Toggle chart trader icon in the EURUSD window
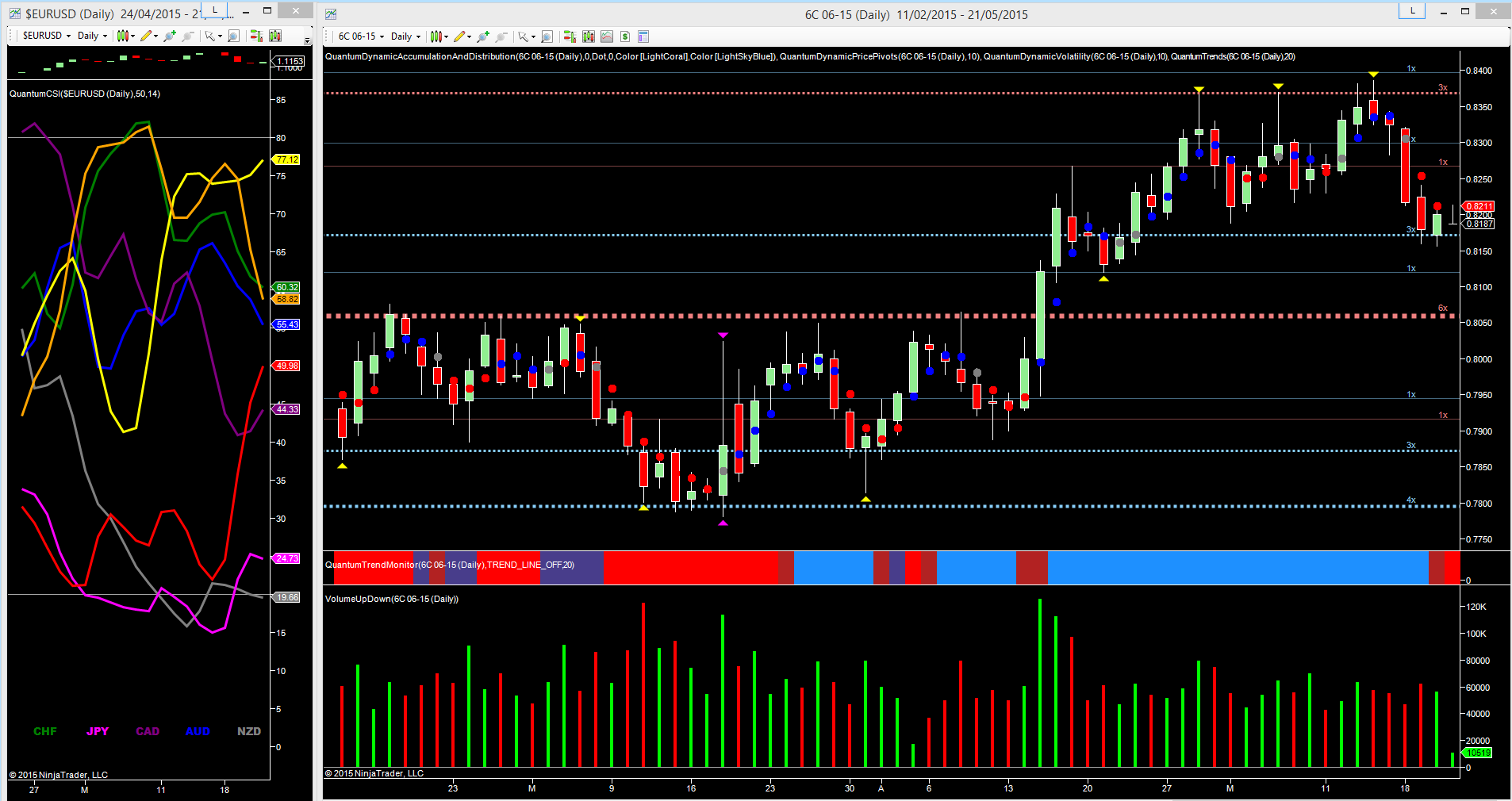Screen dimensions: 1512x801 255,36
